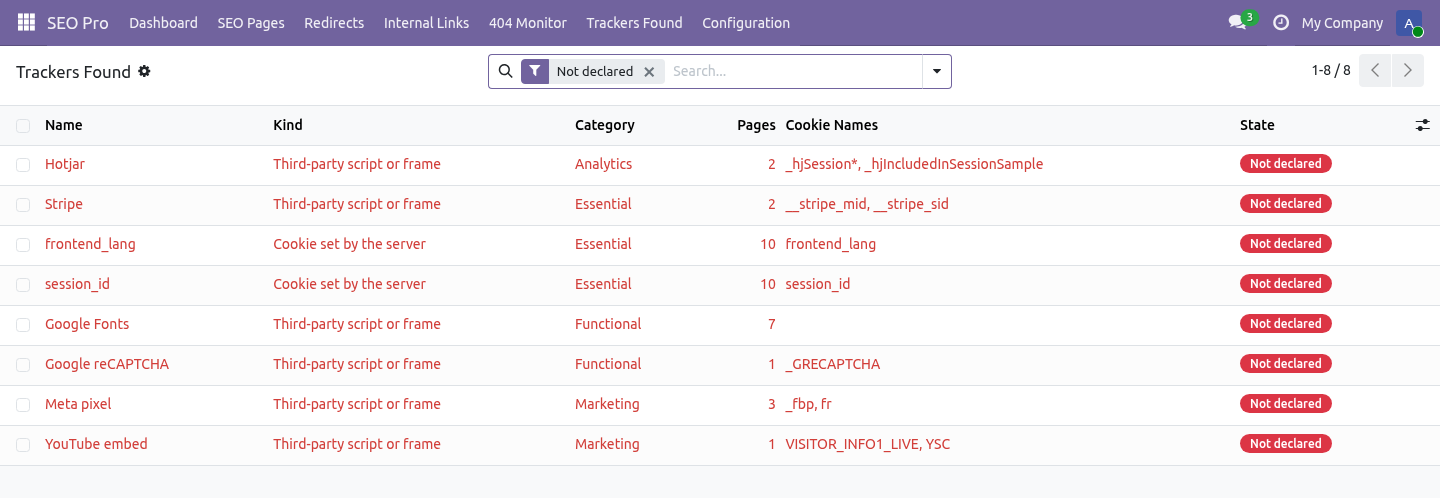Click the search text field
This screenshot has height=498, width=1440.
pos(794,71)
